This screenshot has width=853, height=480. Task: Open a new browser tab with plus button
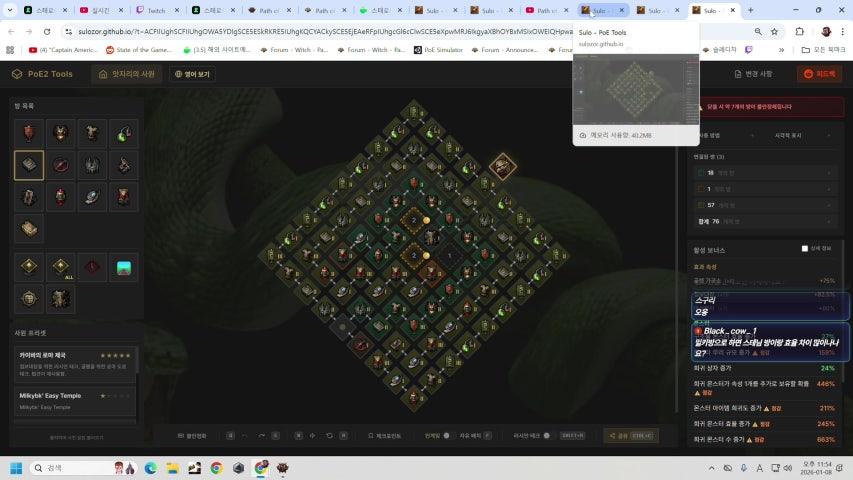pyautogui.click(x=751, y=10)
